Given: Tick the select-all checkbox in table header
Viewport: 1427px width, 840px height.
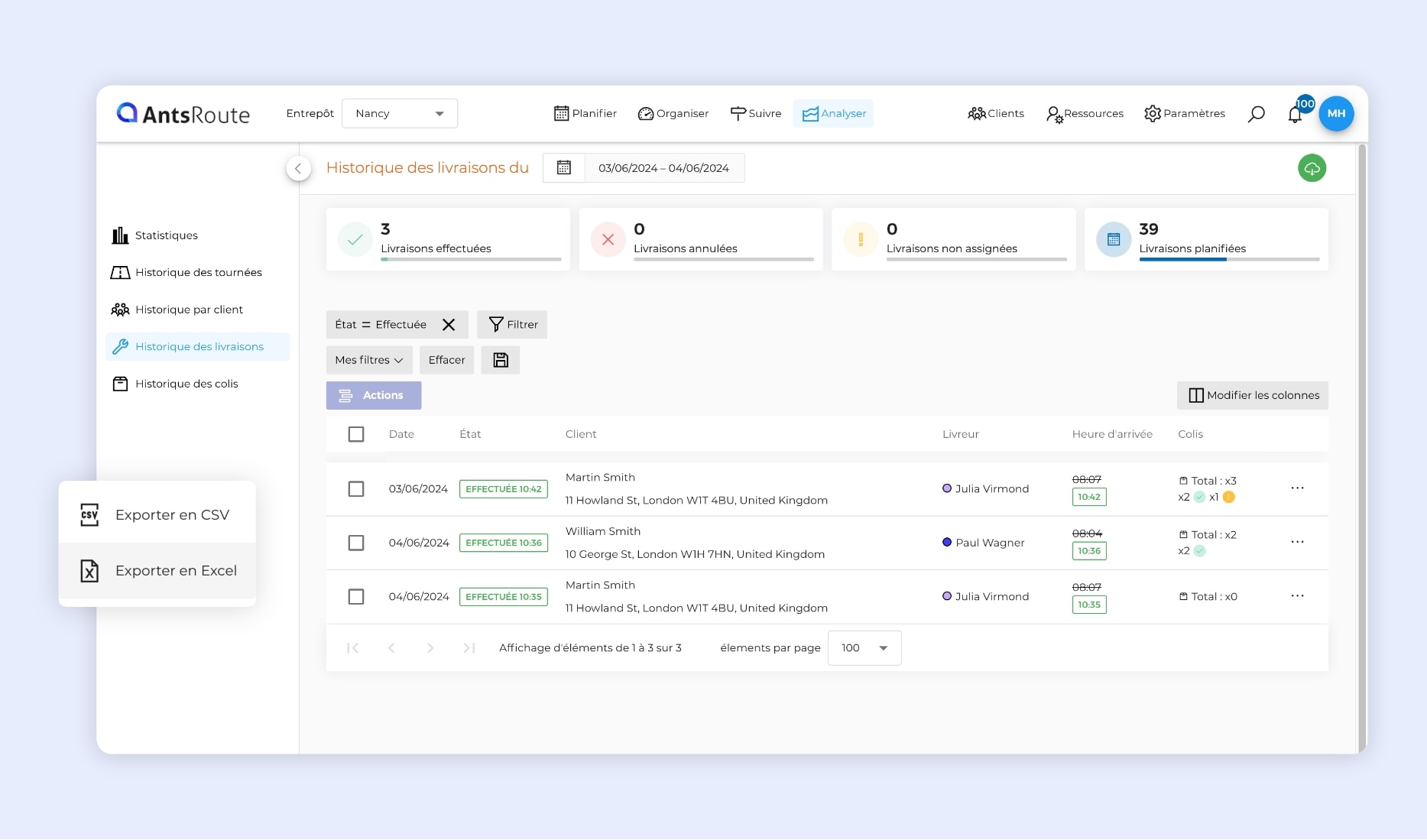Looking at the screenshot, I should coord(356,434).
